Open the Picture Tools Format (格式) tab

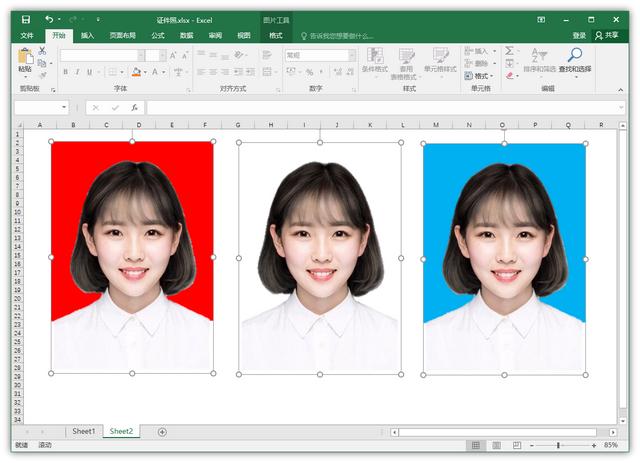pyautogui.click(x=276, y=36)
